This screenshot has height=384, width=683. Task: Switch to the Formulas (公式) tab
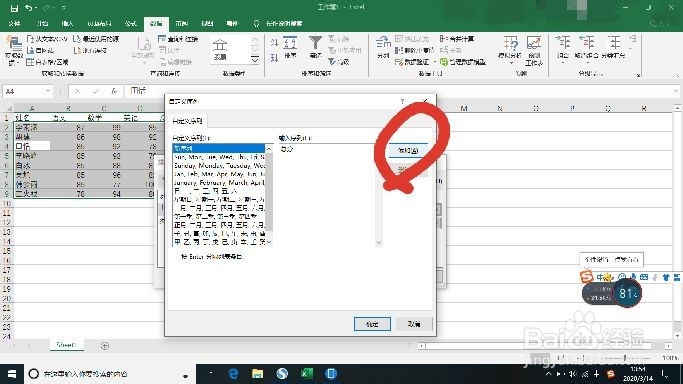pos(131,24)
